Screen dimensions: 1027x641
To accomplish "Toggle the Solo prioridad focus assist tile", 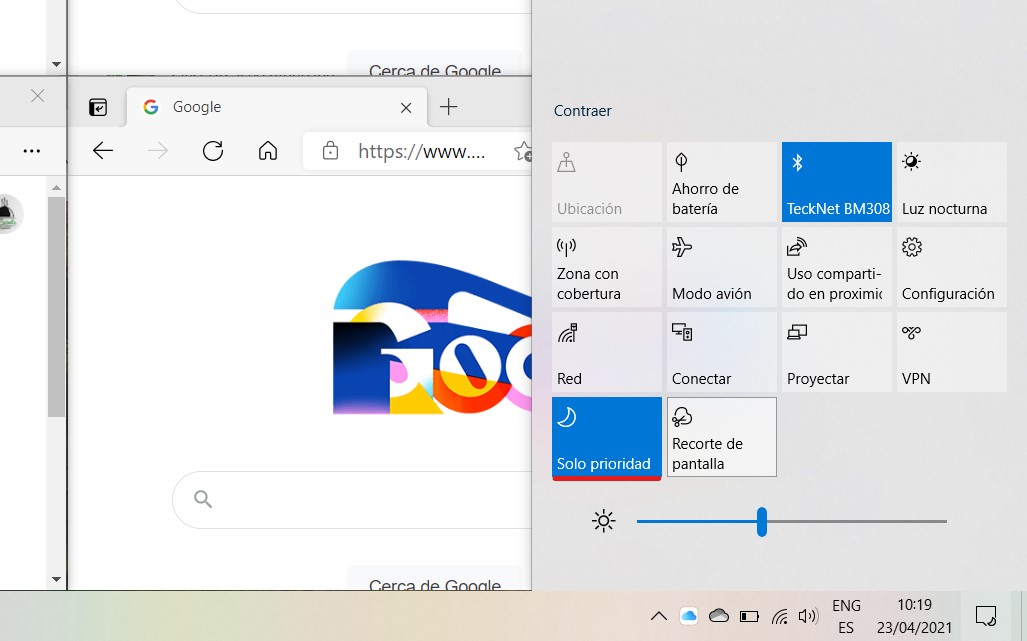I will pos(607,437).
